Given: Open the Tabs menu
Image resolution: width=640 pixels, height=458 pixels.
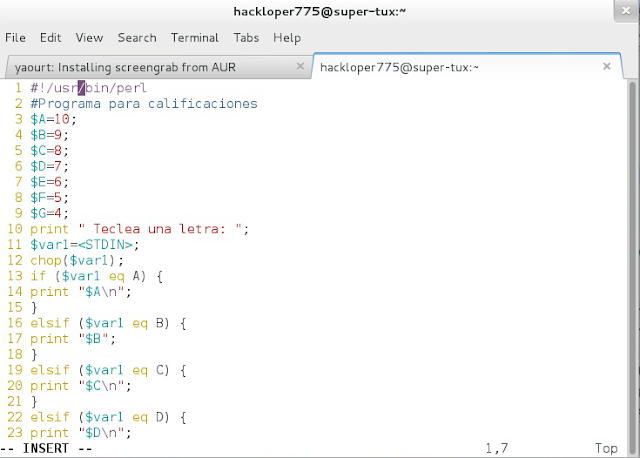Looking at the screenshot, I should pyautogui.click(x=247, y=38).
